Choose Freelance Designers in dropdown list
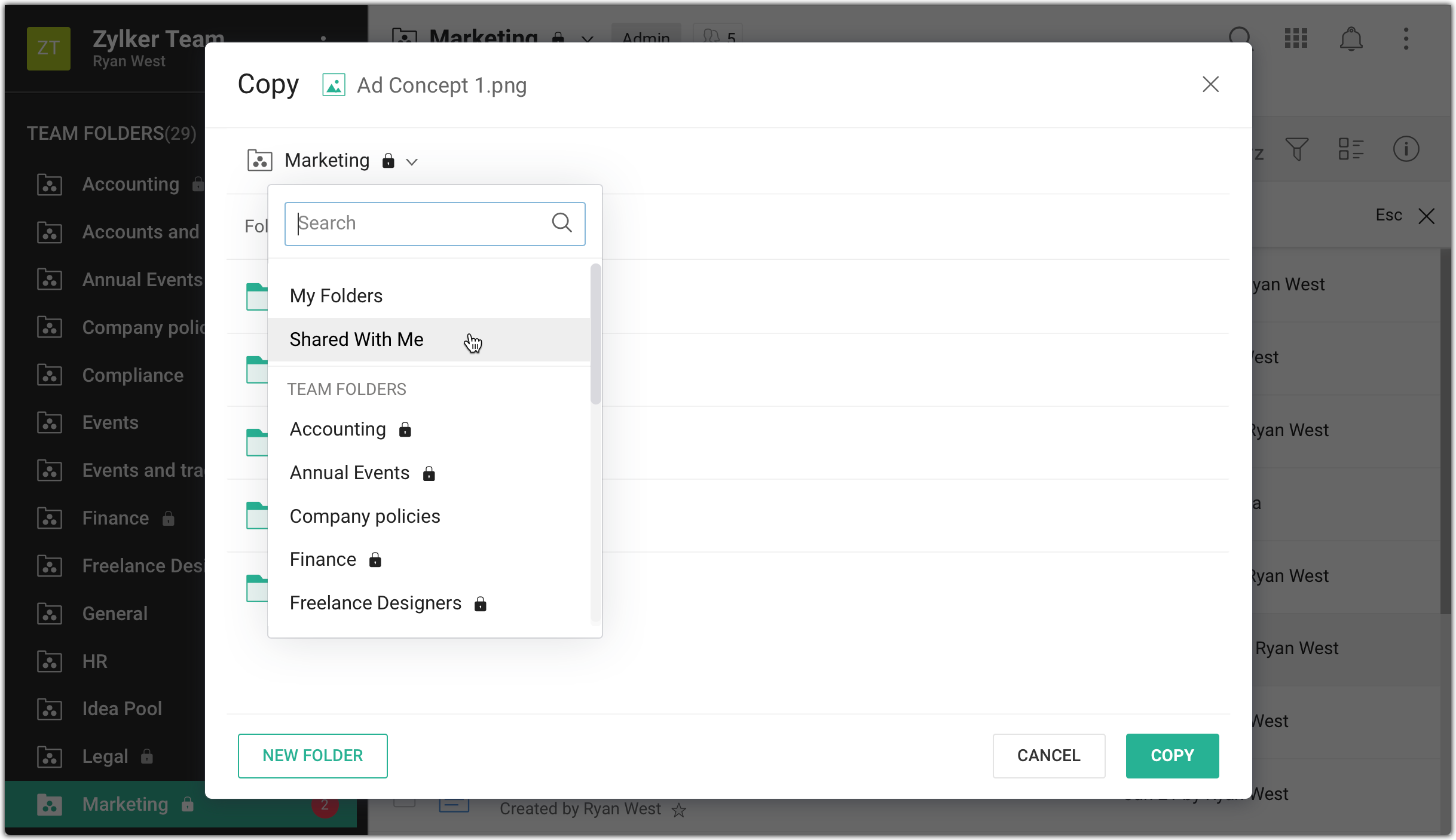1456x840 pixels. (375, 603)
